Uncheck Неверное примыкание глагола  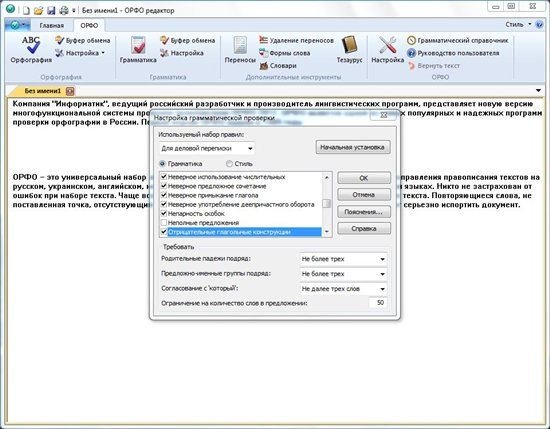(x=163, y=195)
